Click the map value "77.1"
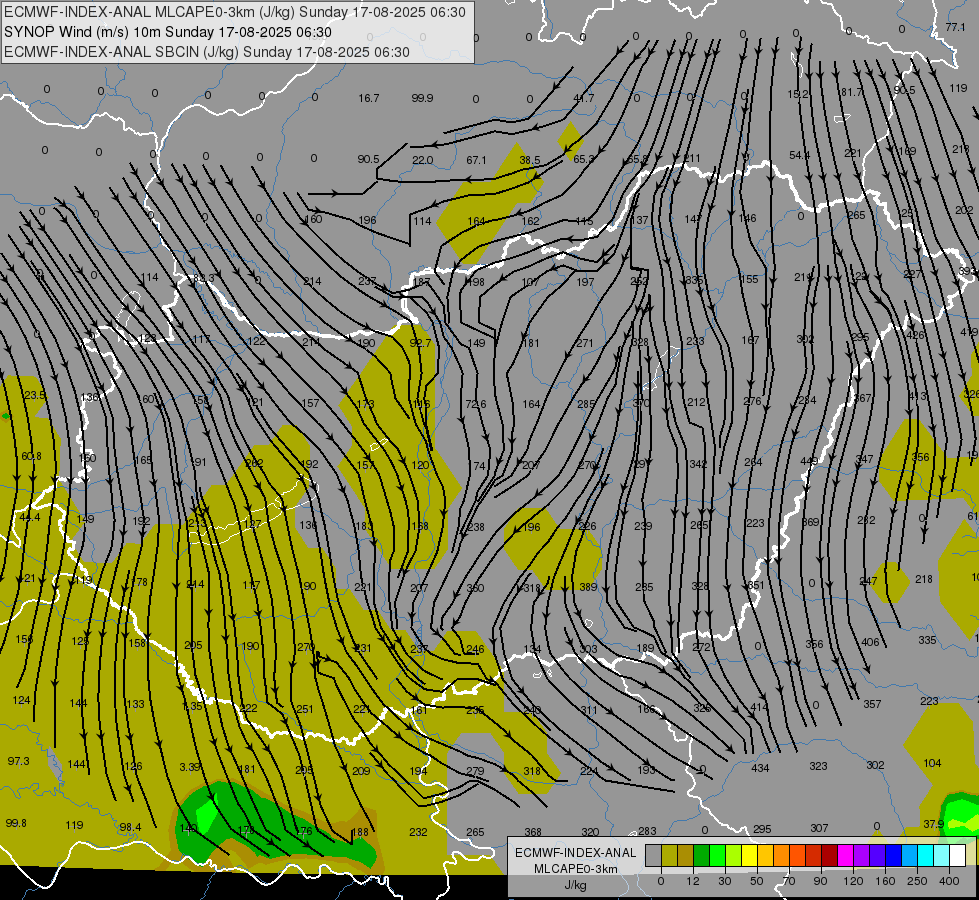 (955, 27)
